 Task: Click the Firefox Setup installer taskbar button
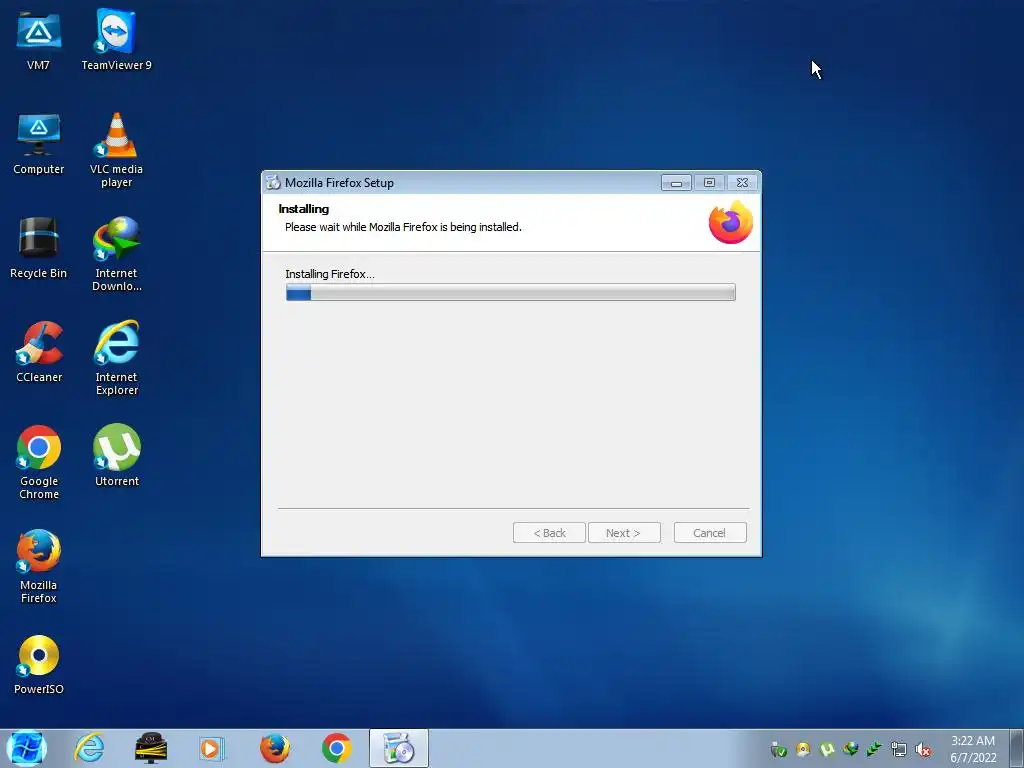(398, 748)
